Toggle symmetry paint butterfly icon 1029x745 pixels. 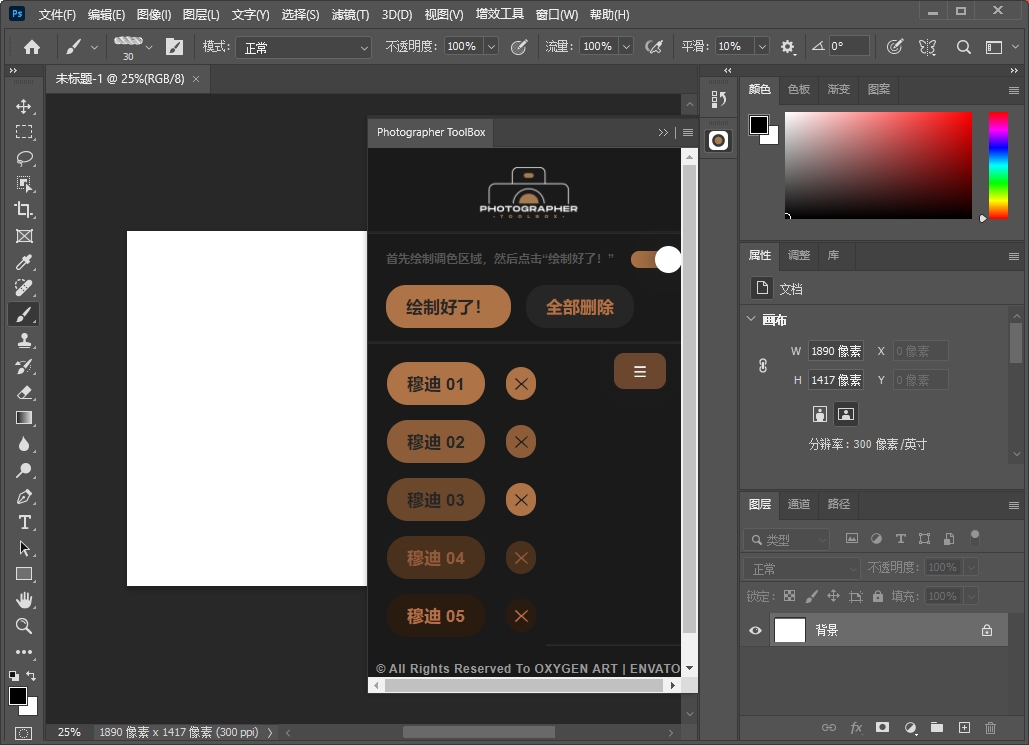tap(927, 47)
